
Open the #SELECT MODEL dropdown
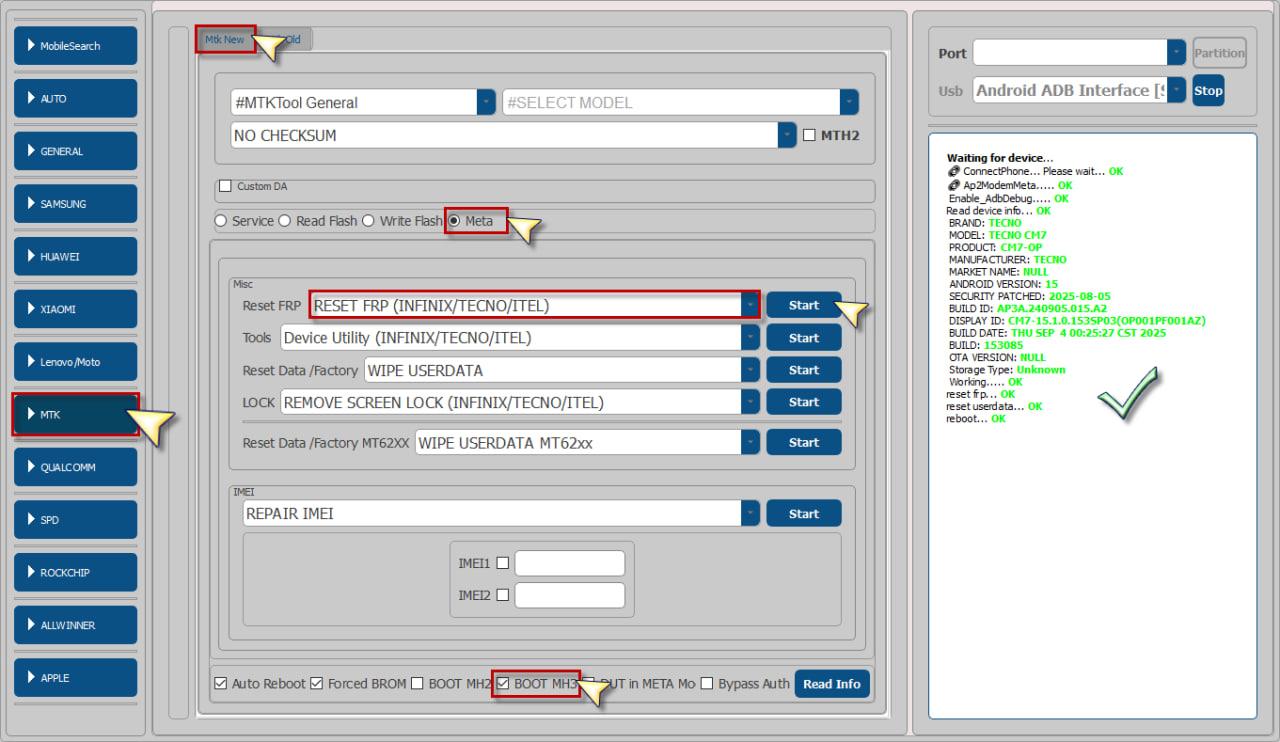(x=849, y=102)
